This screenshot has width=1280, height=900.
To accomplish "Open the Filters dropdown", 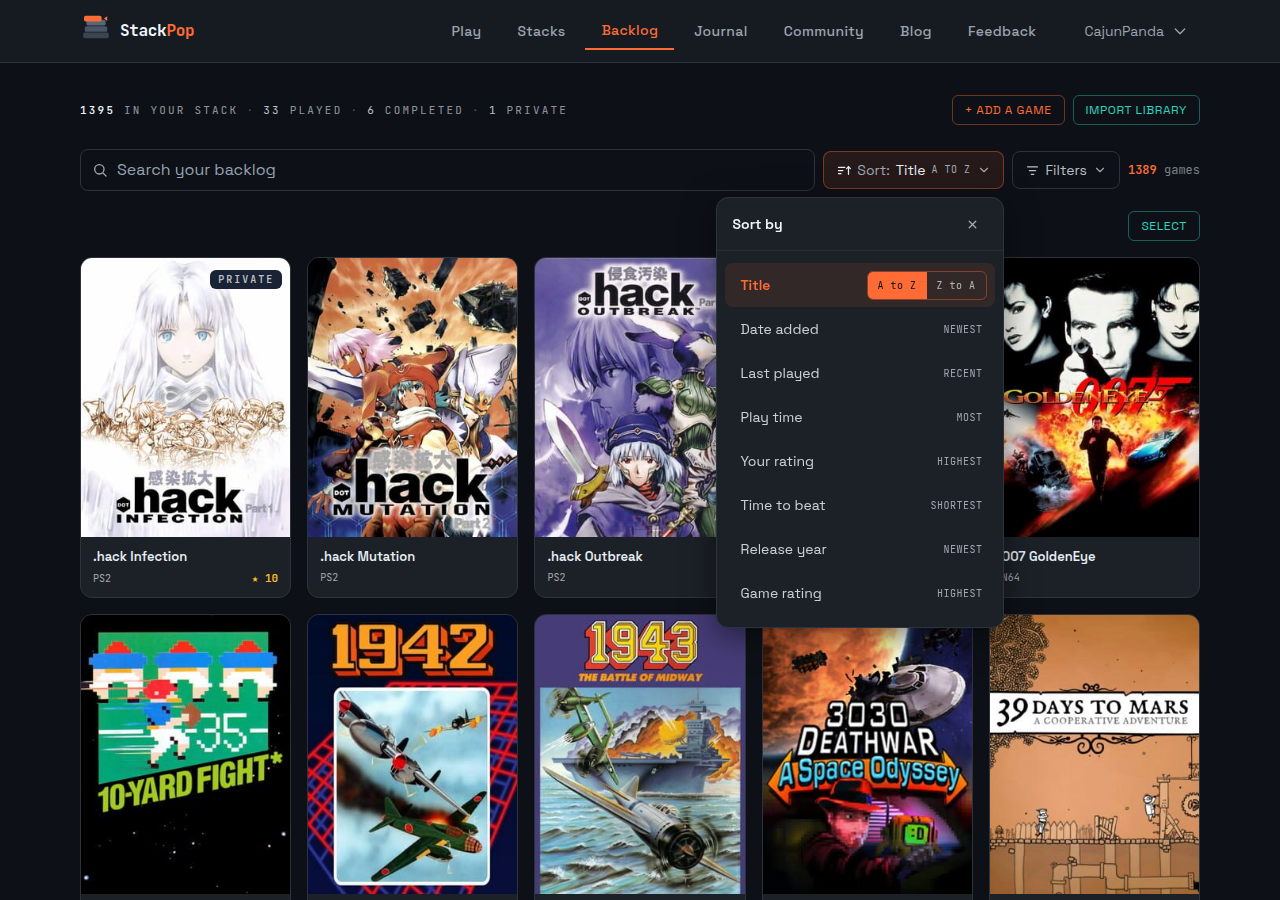I will click(1065, 170).
